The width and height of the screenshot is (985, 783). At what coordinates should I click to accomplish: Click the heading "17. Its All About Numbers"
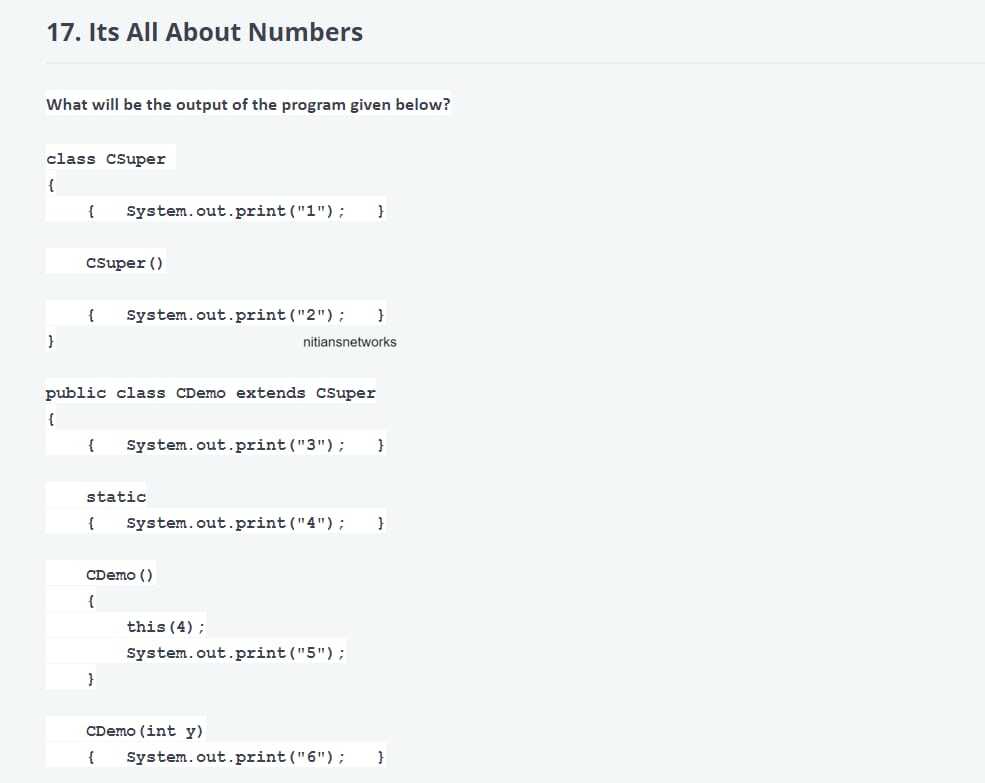pos(205,33)
